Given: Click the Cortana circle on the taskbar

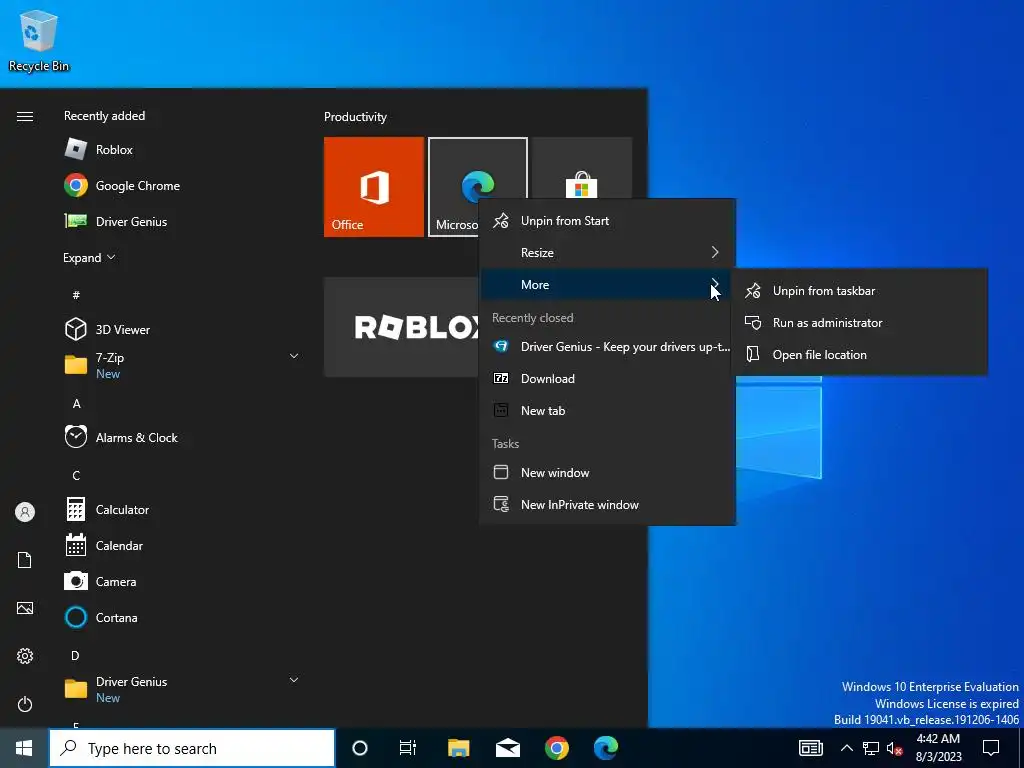Looking at the screenshot, I should click(360, 748).
